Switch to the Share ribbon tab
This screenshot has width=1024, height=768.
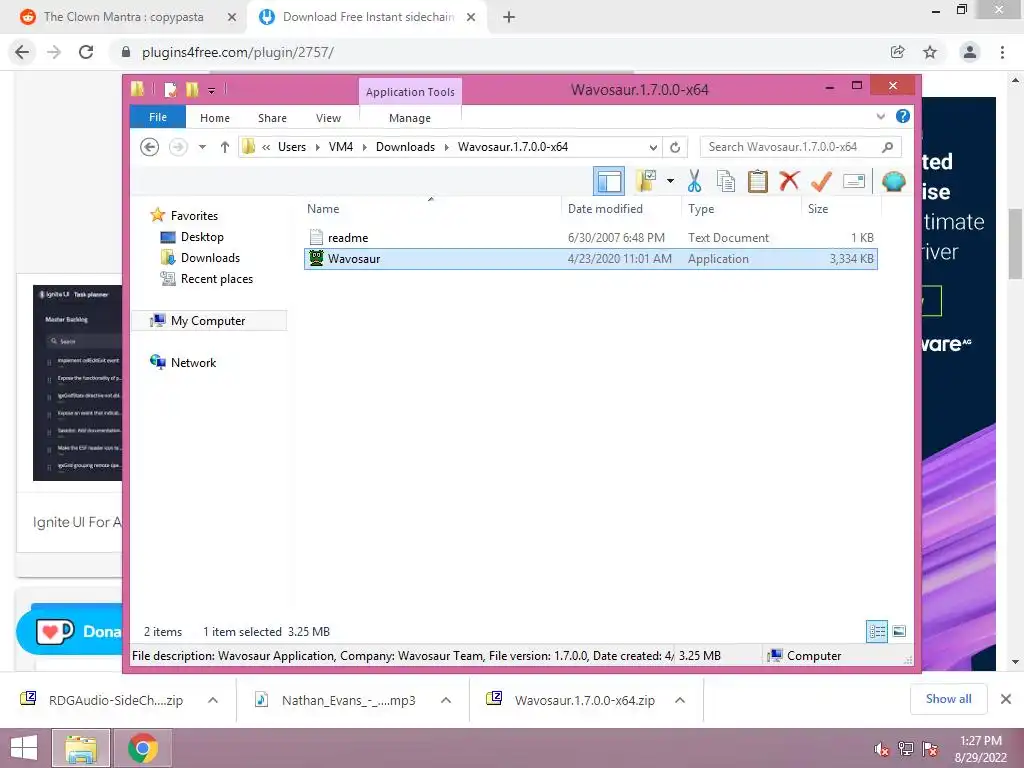pyautogui.click(x=272, y=118)
